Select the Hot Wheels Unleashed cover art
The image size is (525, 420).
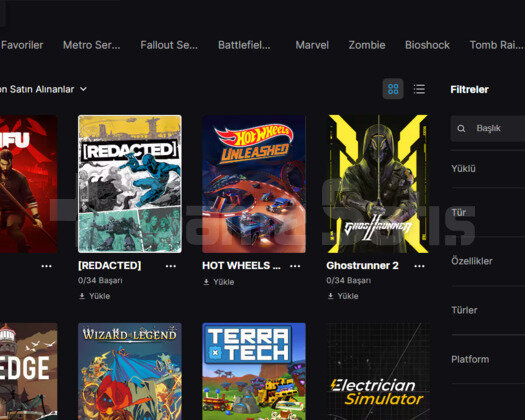[x=254, y=184]
